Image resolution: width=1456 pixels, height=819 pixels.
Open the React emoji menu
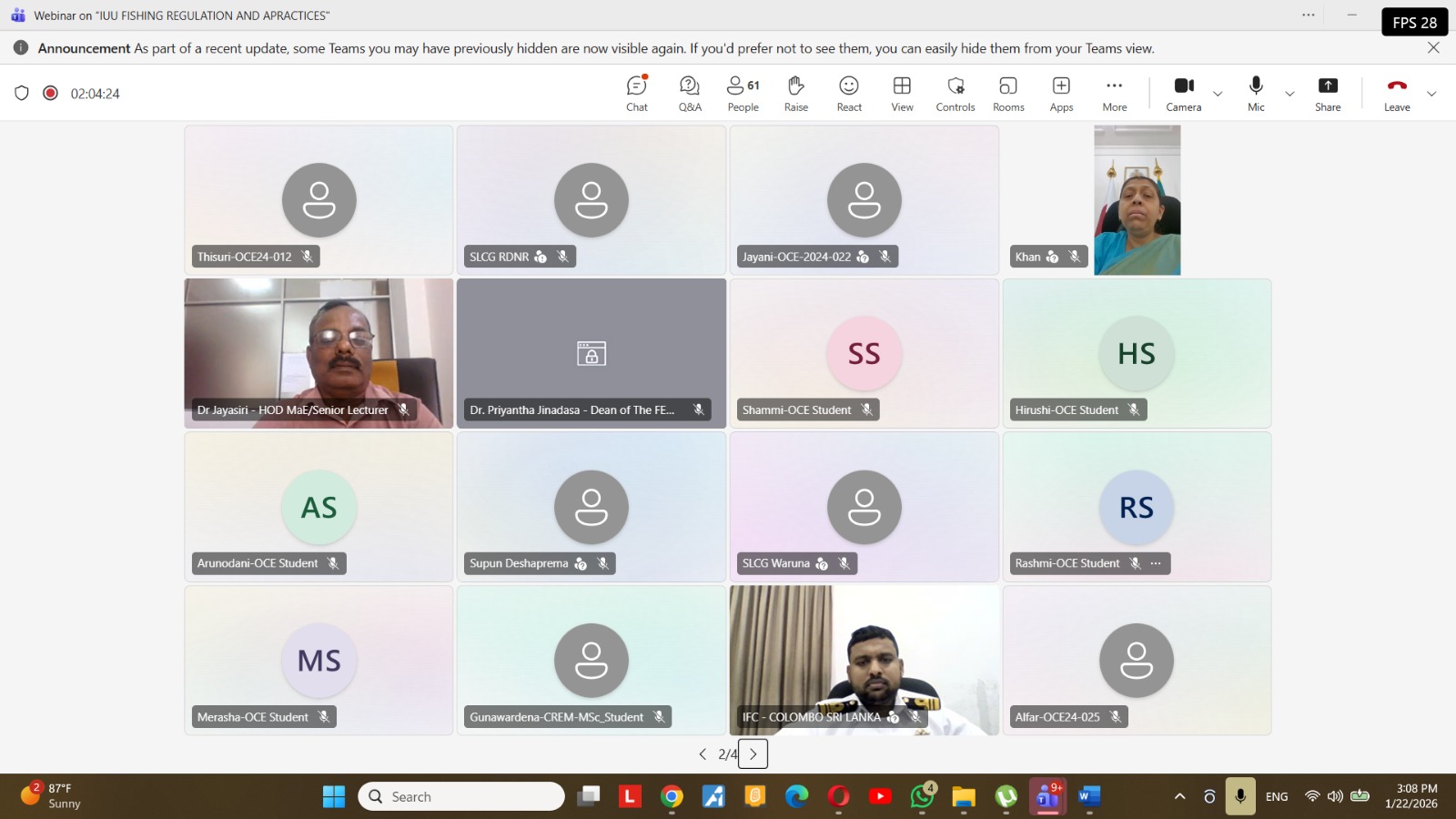[848, 91]
